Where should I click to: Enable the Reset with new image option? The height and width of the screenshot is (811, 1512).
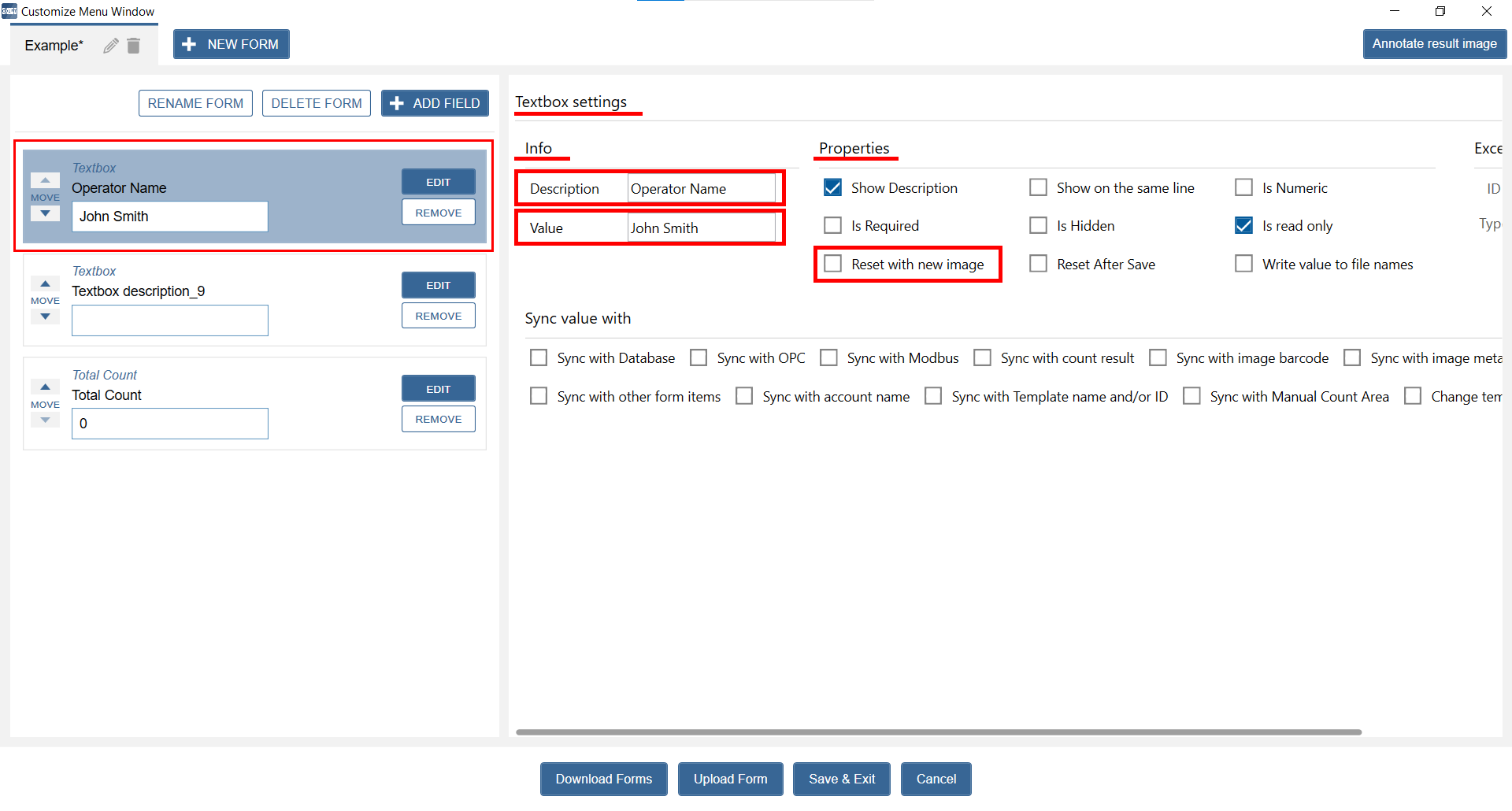coord(832,264)
